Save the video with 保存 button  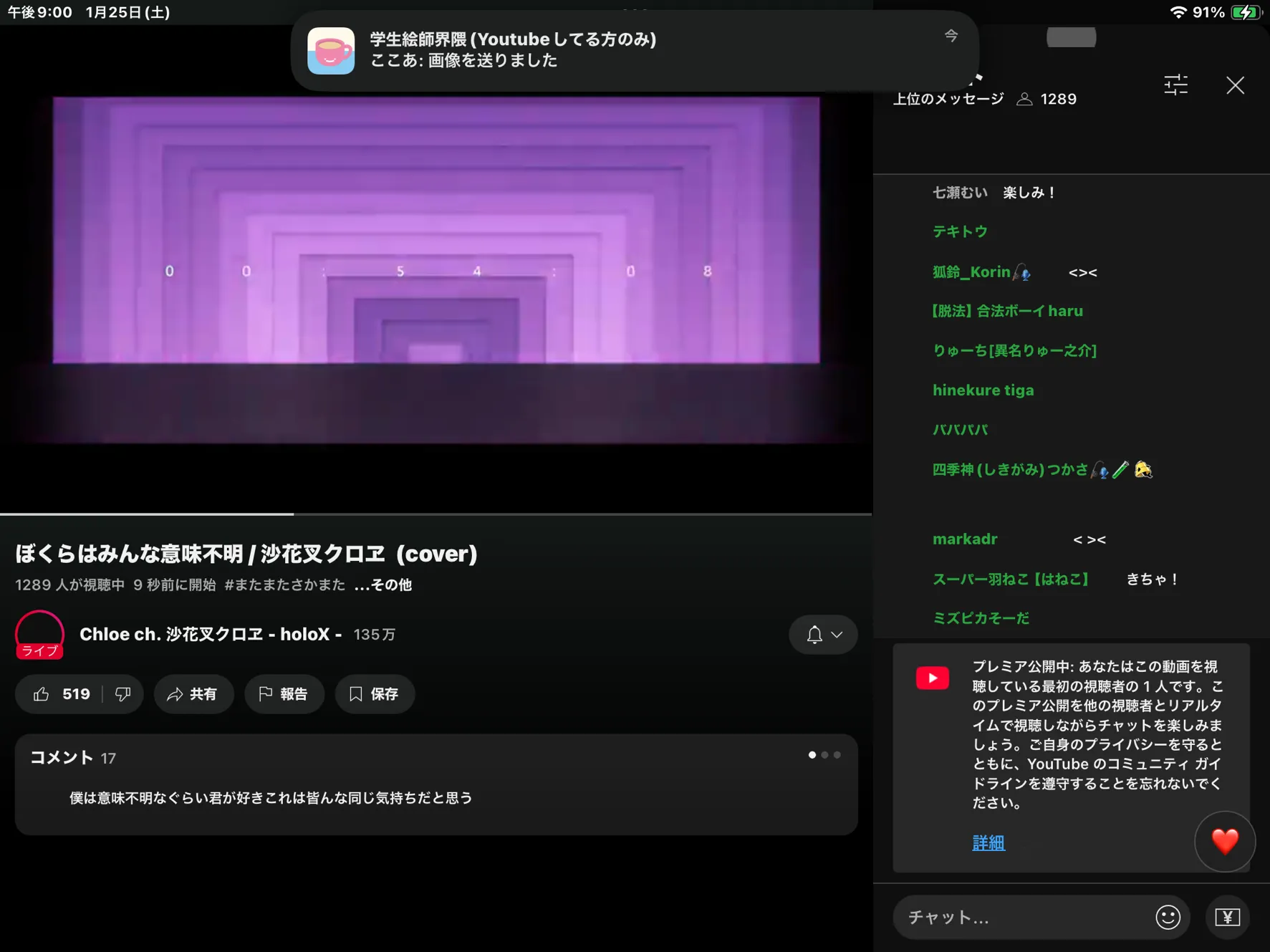point(375,693)
